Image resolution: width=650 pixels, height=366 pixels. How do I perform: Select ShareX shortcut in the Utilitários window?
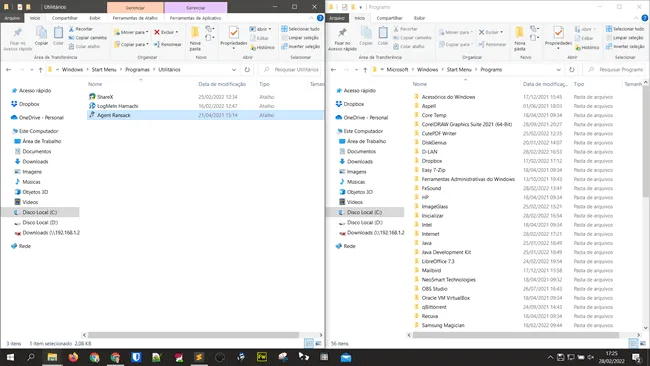[105, 97]
